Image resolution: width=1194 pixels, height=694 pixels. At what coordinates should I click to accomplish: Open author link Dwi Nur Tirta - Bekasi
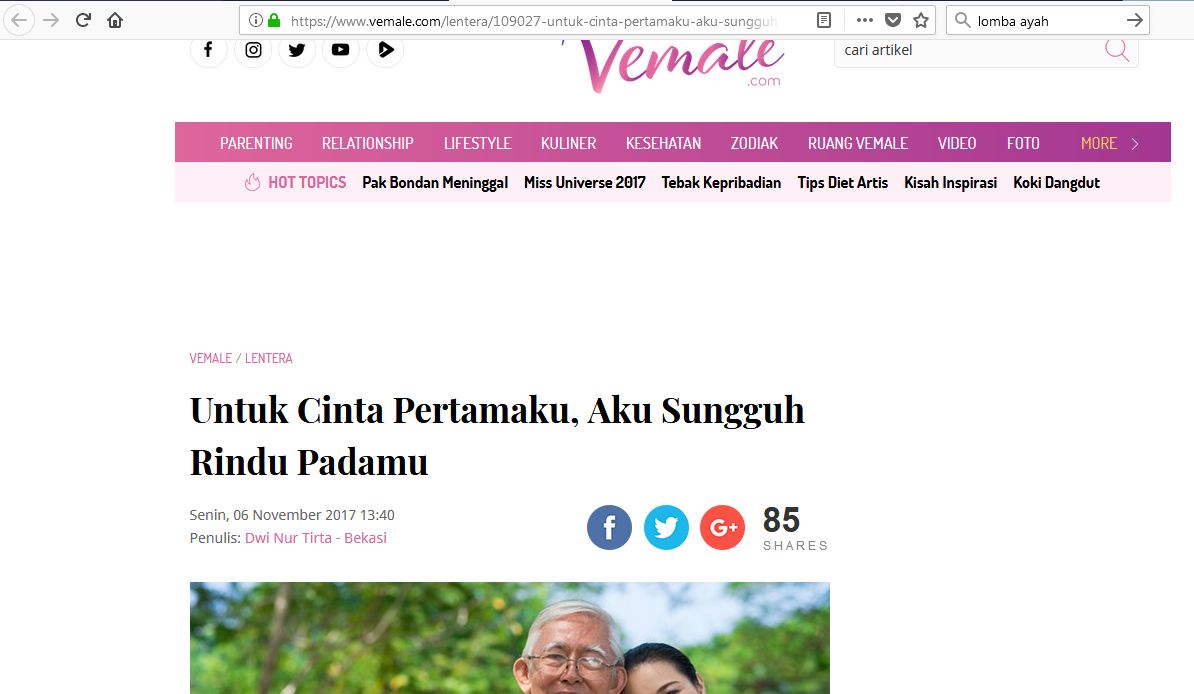pyautogui.click(x=315, y=538)
